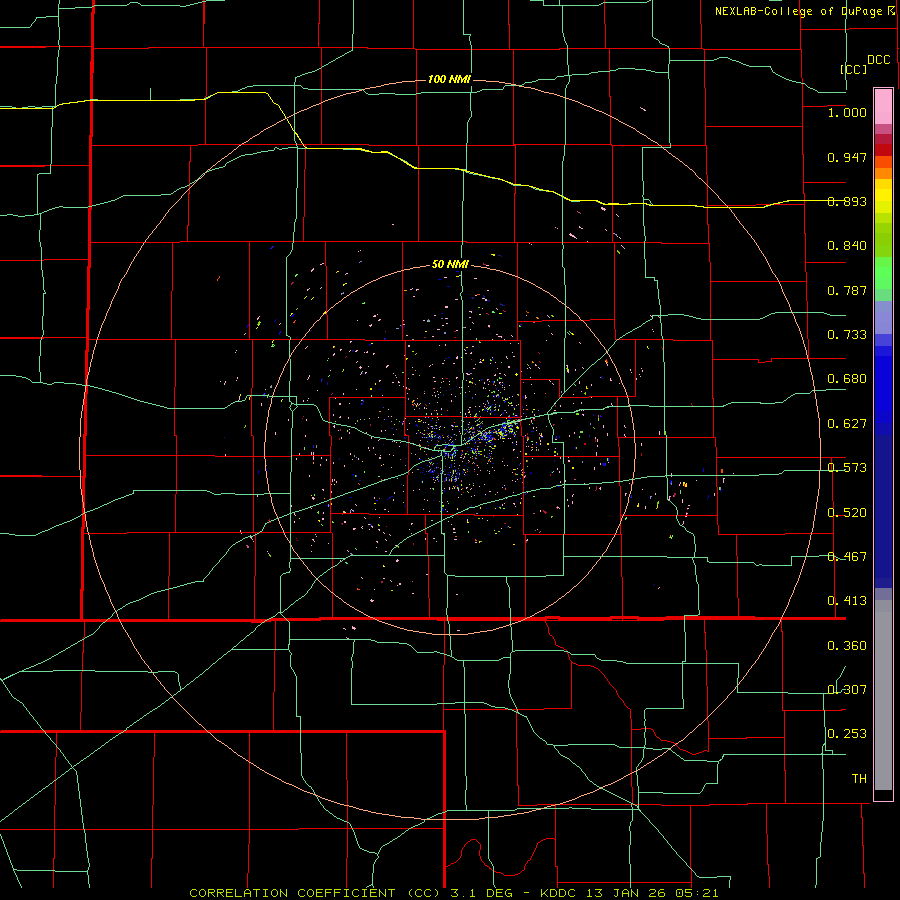
Task: Click the [CC] product label
Action: tap(854, 69)
